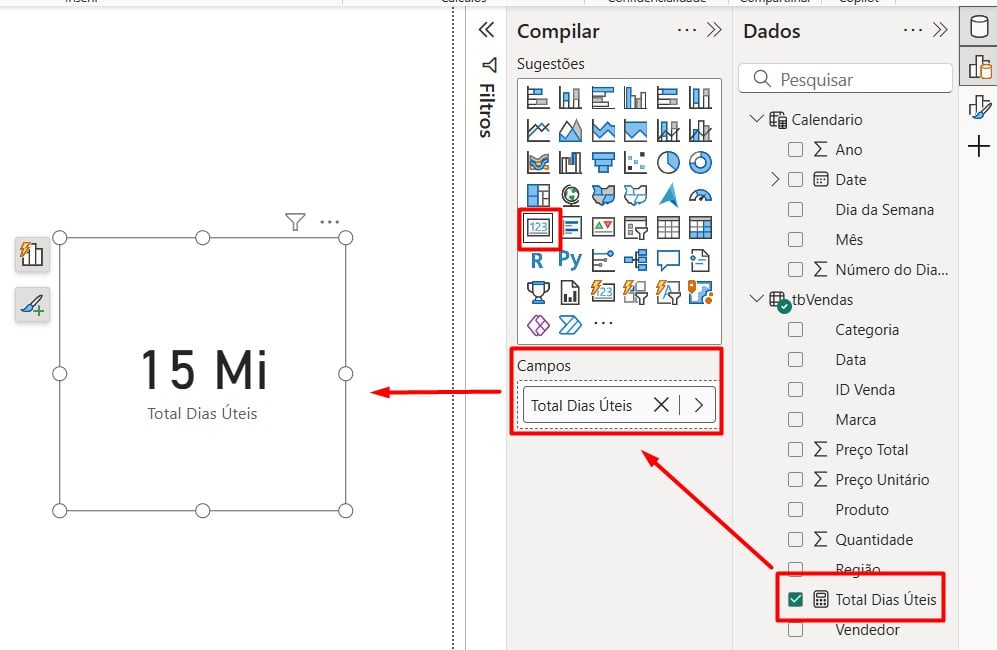
Task: Expand the Filtros pane double chevron
Action: tap(486, 29)
